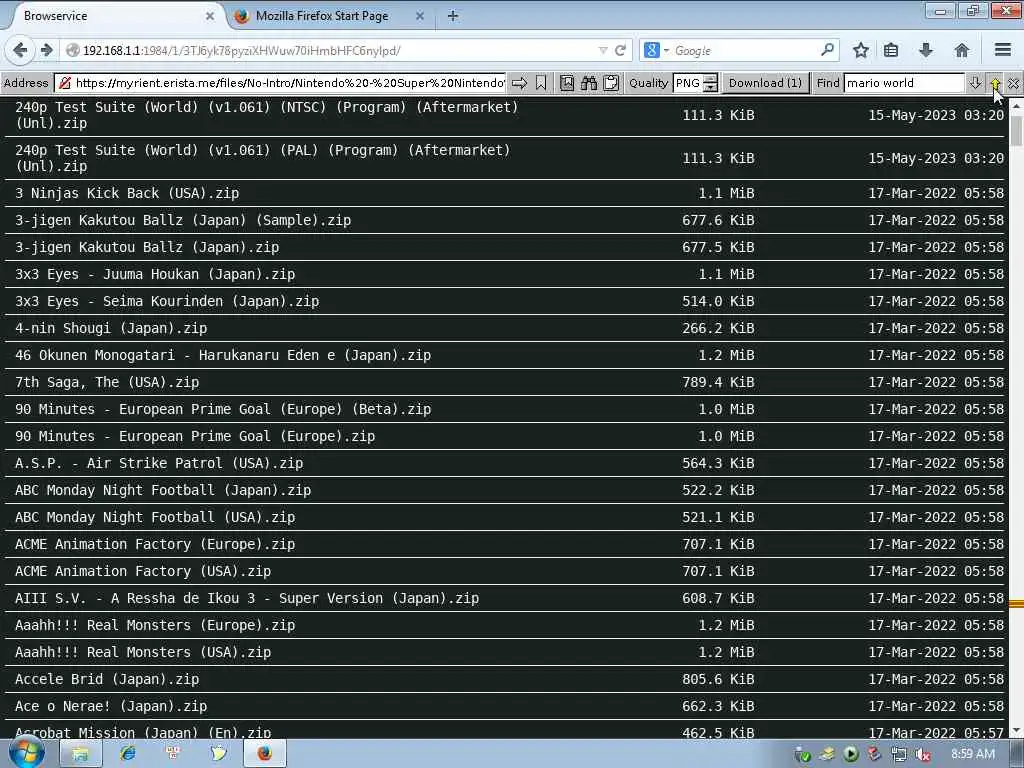The height and width of the screenshot is (768, 1024).
Task: Open Aaahh!!! Real Monsters (Europe).zip link
Action: pos(155,625)
